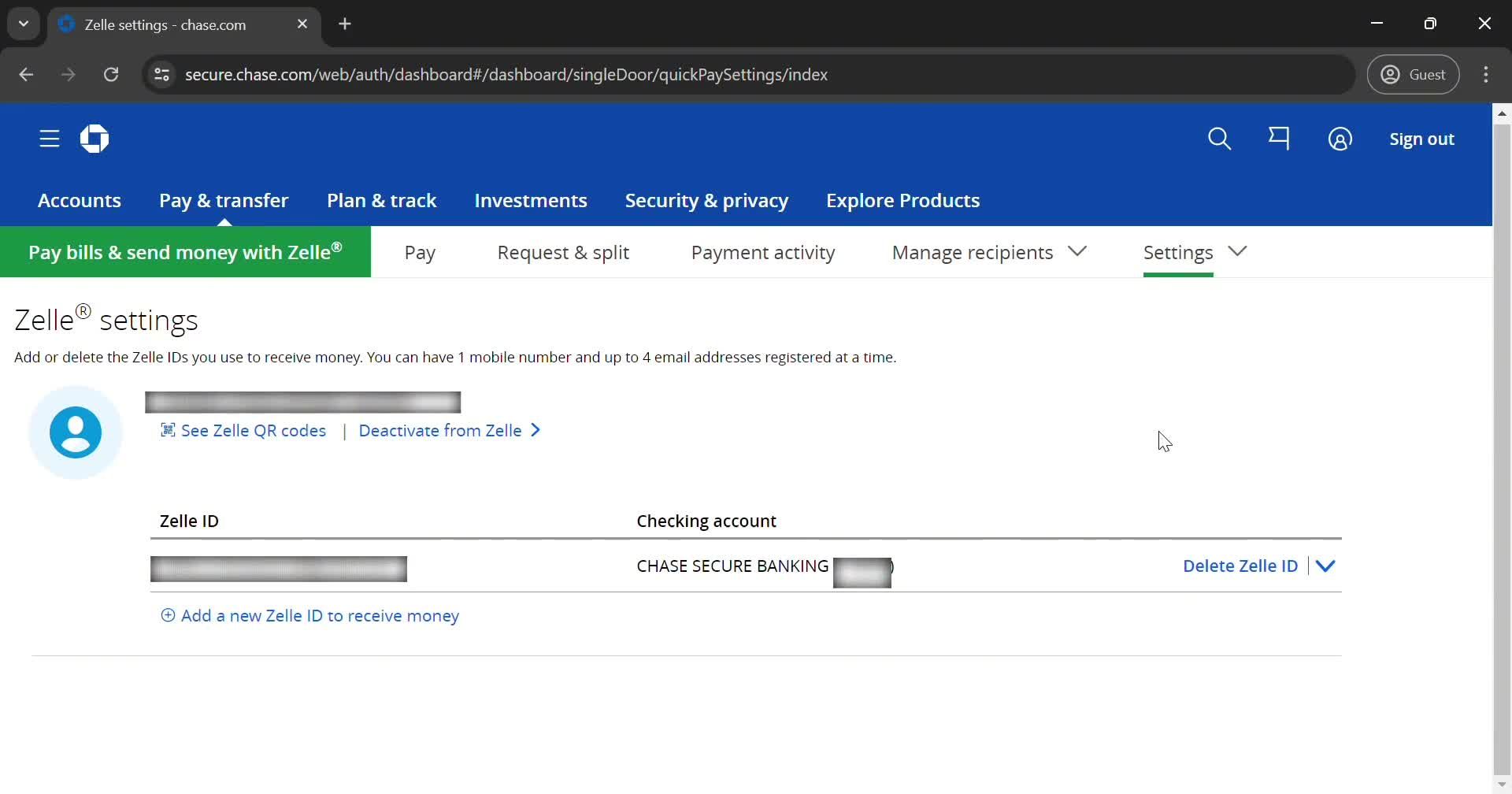This screenshot has height=794, width=1512.
Task: Click the Zelle settings page heading
Action: (106, 319)
